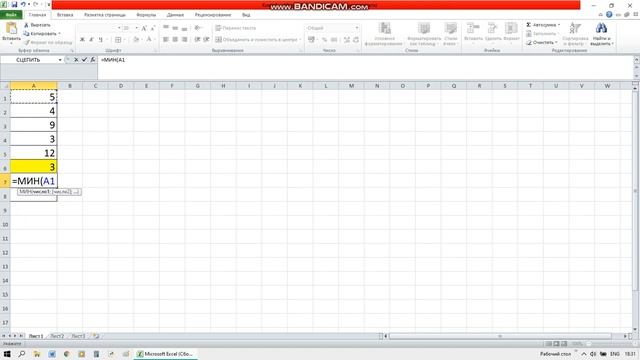Click Merge and Center button
Image resolution: width=640 pixels, height=360 pixels.
(x=256, y=40)
